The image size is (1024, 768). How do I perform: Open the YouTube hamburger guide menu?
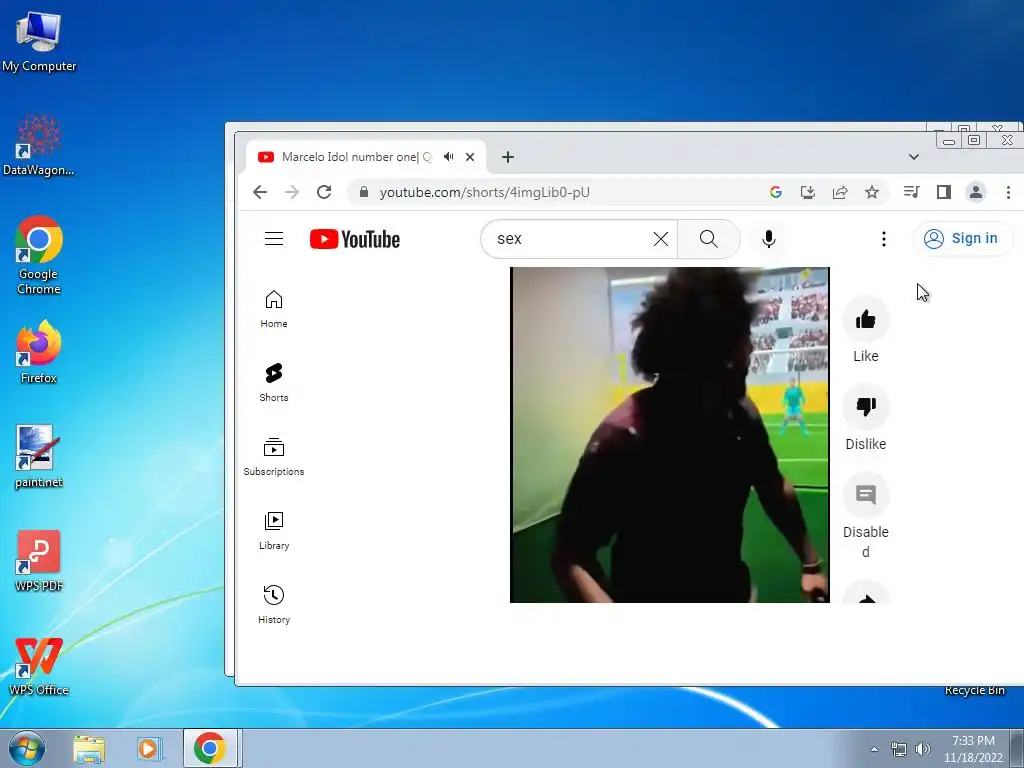(x=274, y=239)
